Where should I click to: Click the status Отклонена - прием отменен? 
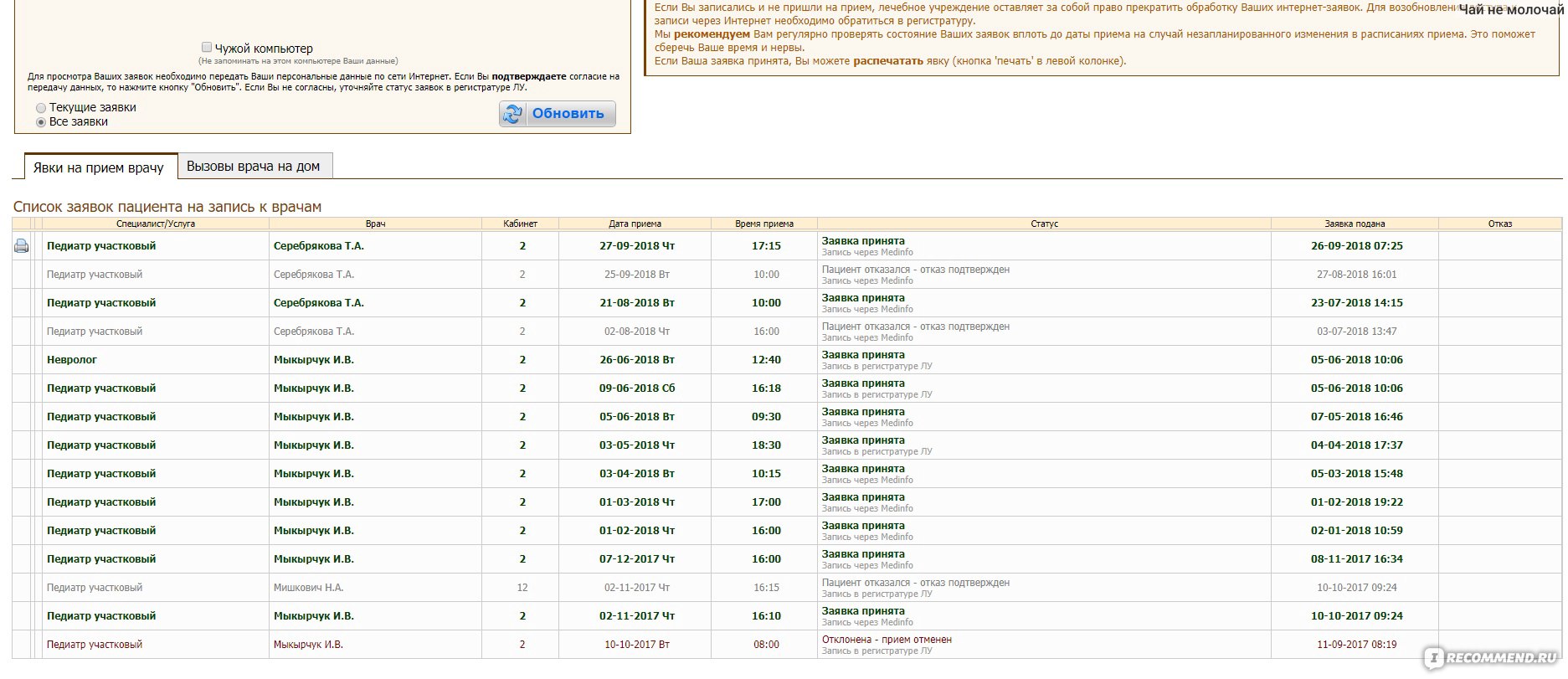point(887,640)
